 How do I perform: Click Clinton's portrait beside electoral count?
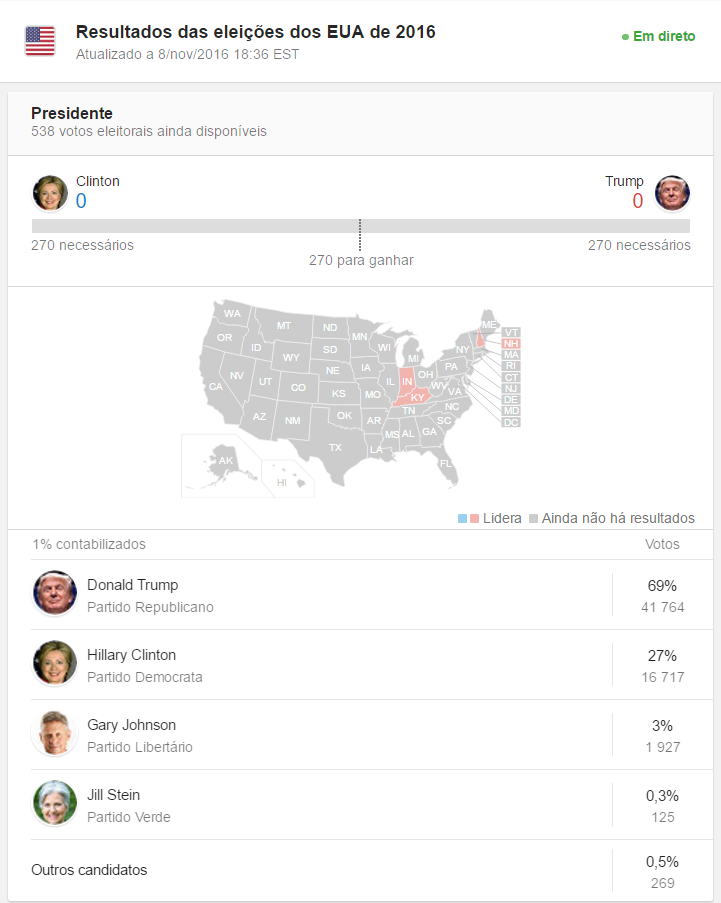(x=49, y=192)
